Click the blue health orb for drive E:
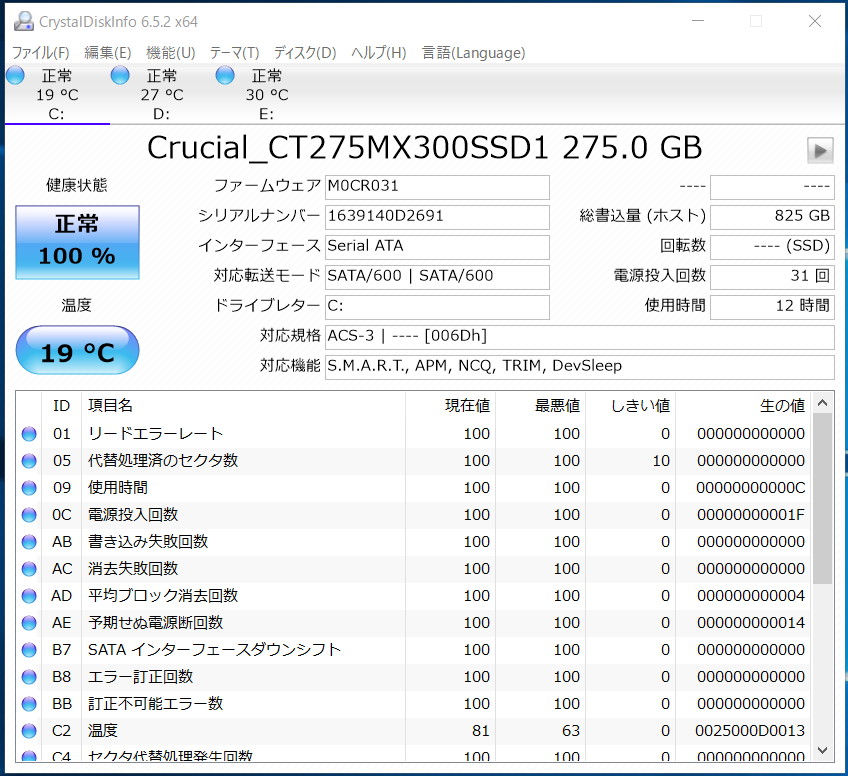Image resolution: width=848 pixels, height=776 pixels. [x=225, y=75]
